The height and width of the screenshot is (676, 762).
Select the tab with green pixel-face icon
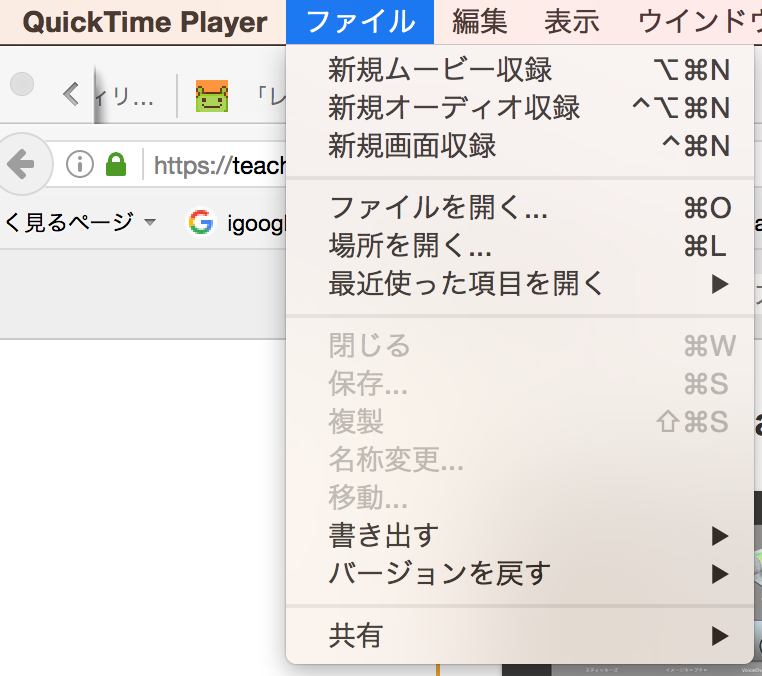212,96
